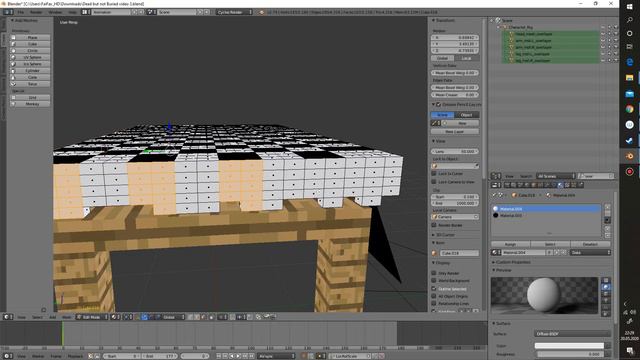Screen dimensions: 640x360
Task: Toggle World Background option
Action: click(434, 281)
